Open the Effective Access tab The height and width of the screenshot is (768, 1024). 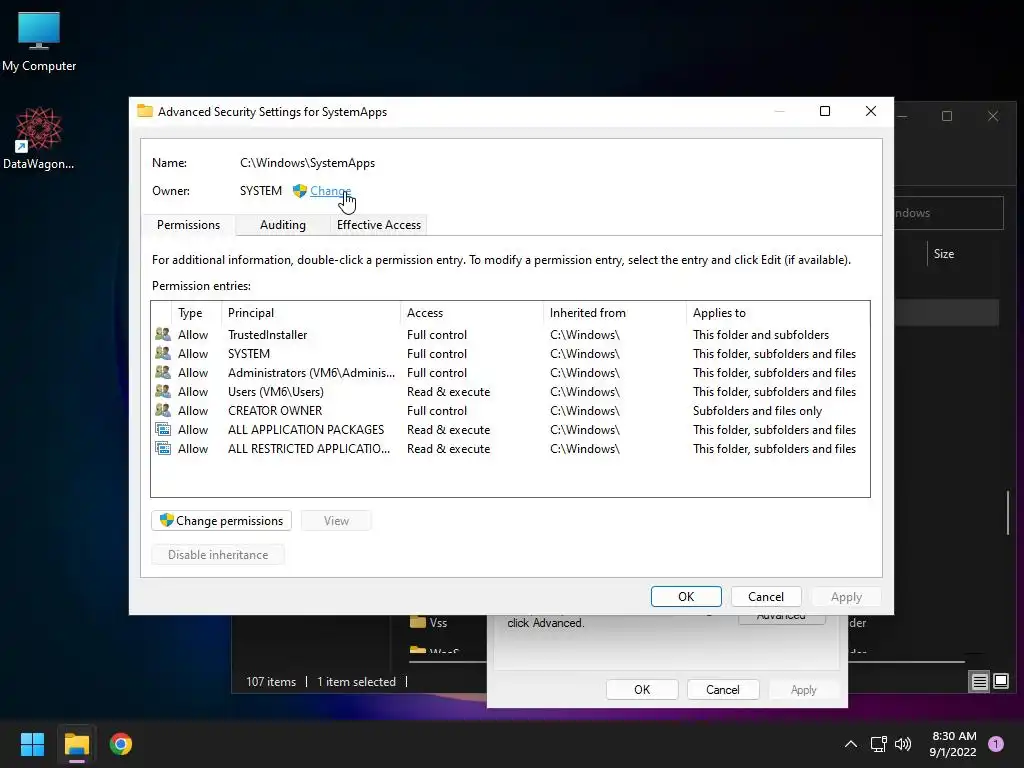(x=379, y=225)
